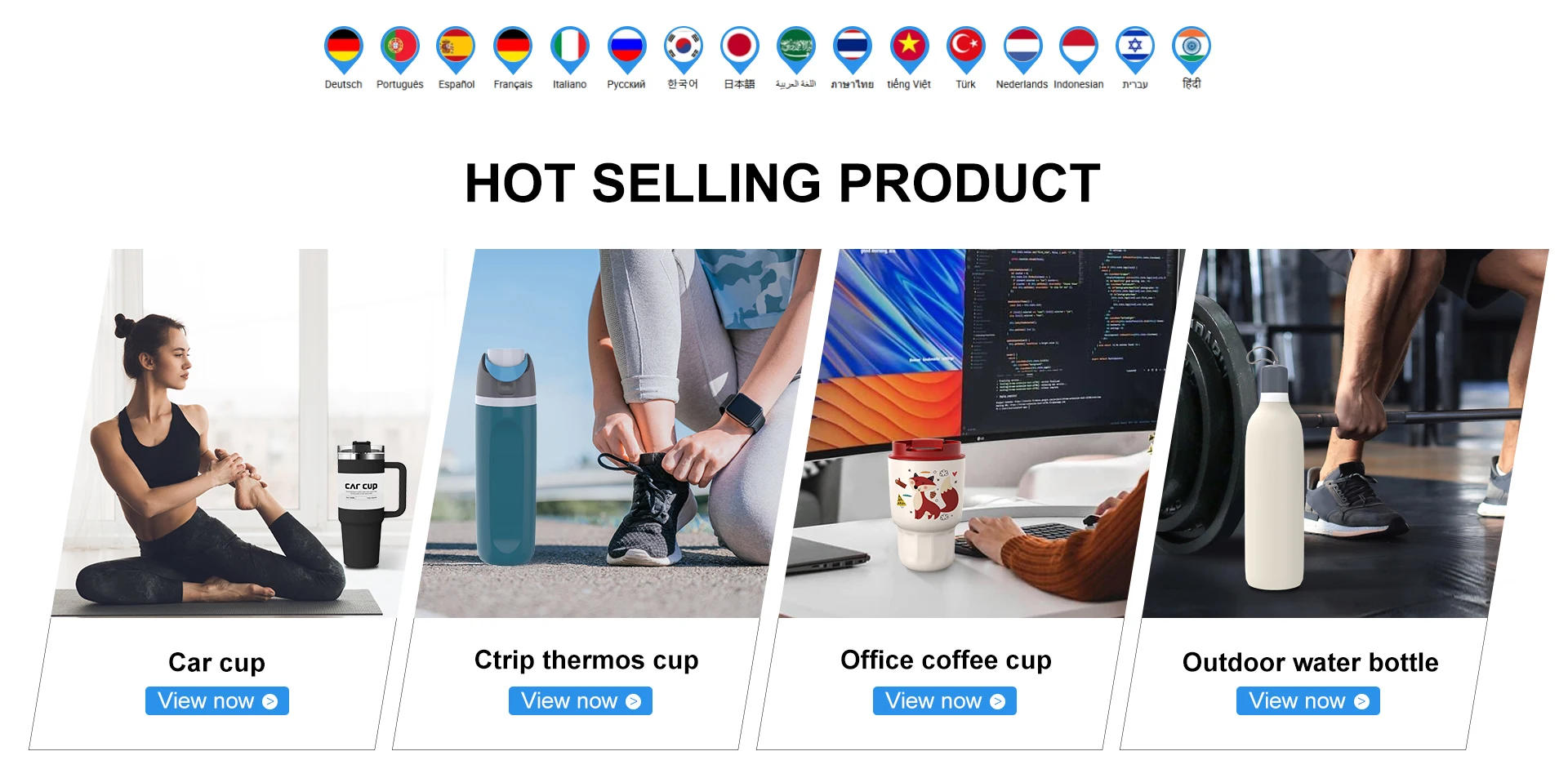This screenshot has height=769, width=1568.
Task: Choose the Korean flag icon
Action: pos(683,49)
